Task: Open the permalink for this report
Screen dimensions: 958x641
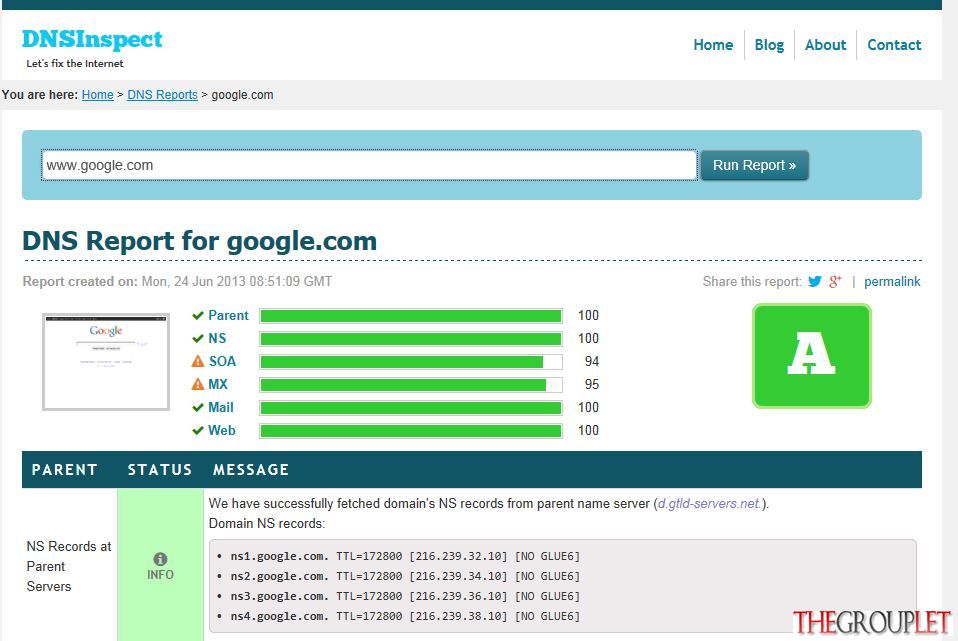Action: tap(892, 282)
